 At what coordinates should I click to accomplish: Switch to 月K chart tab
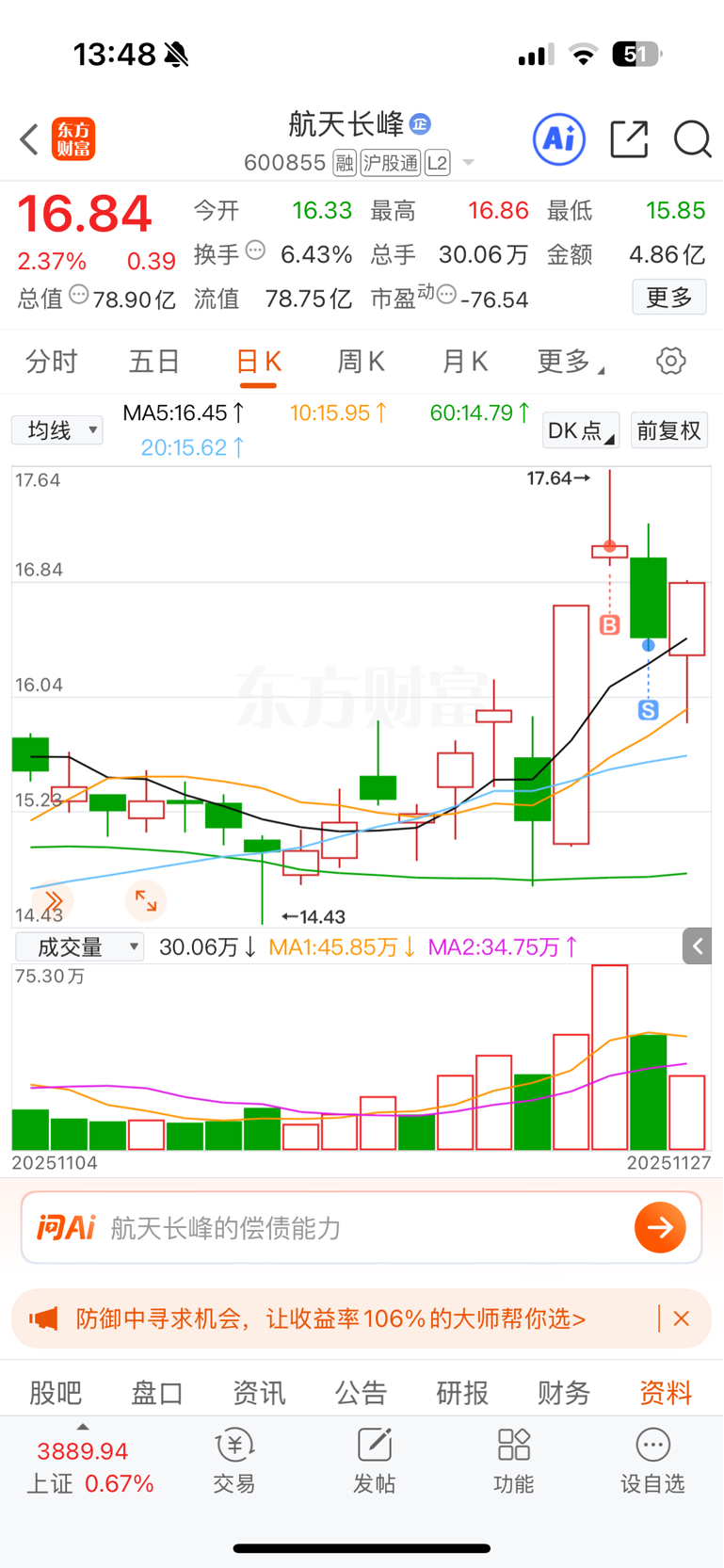(465, 362)
